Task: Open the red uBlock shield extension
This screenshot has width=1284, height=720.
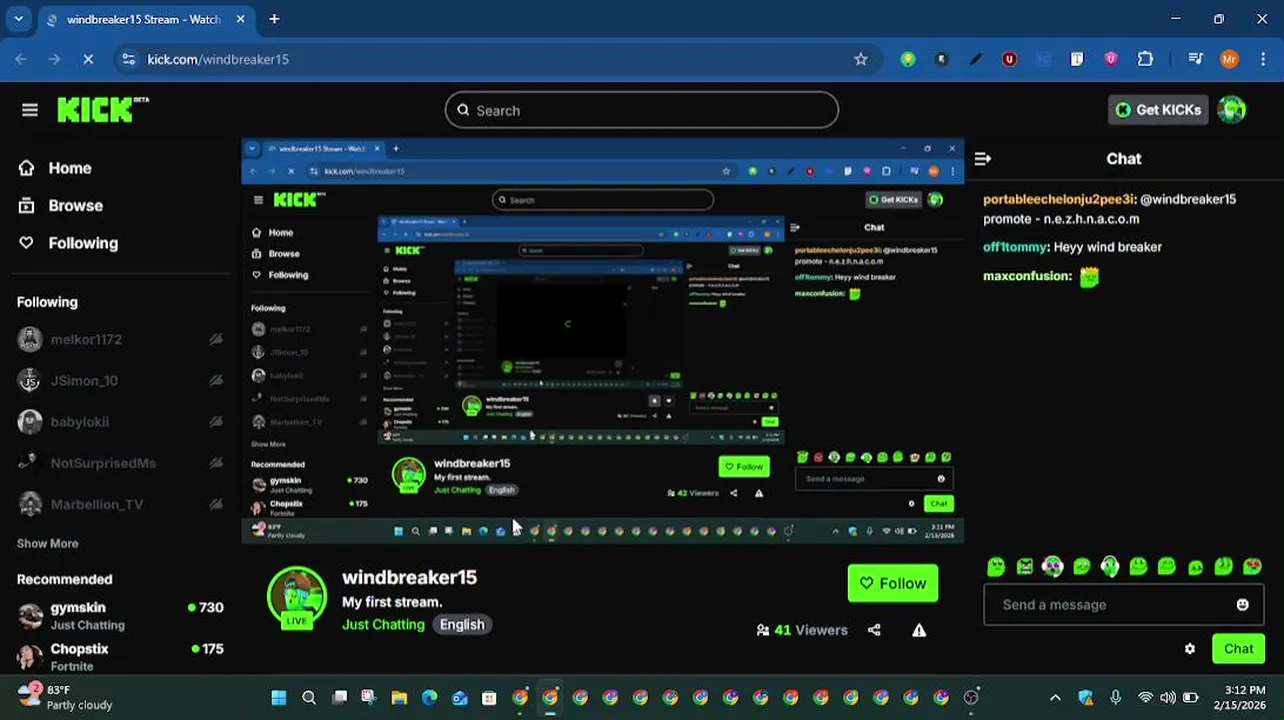Action: (x=1009, y=59)
